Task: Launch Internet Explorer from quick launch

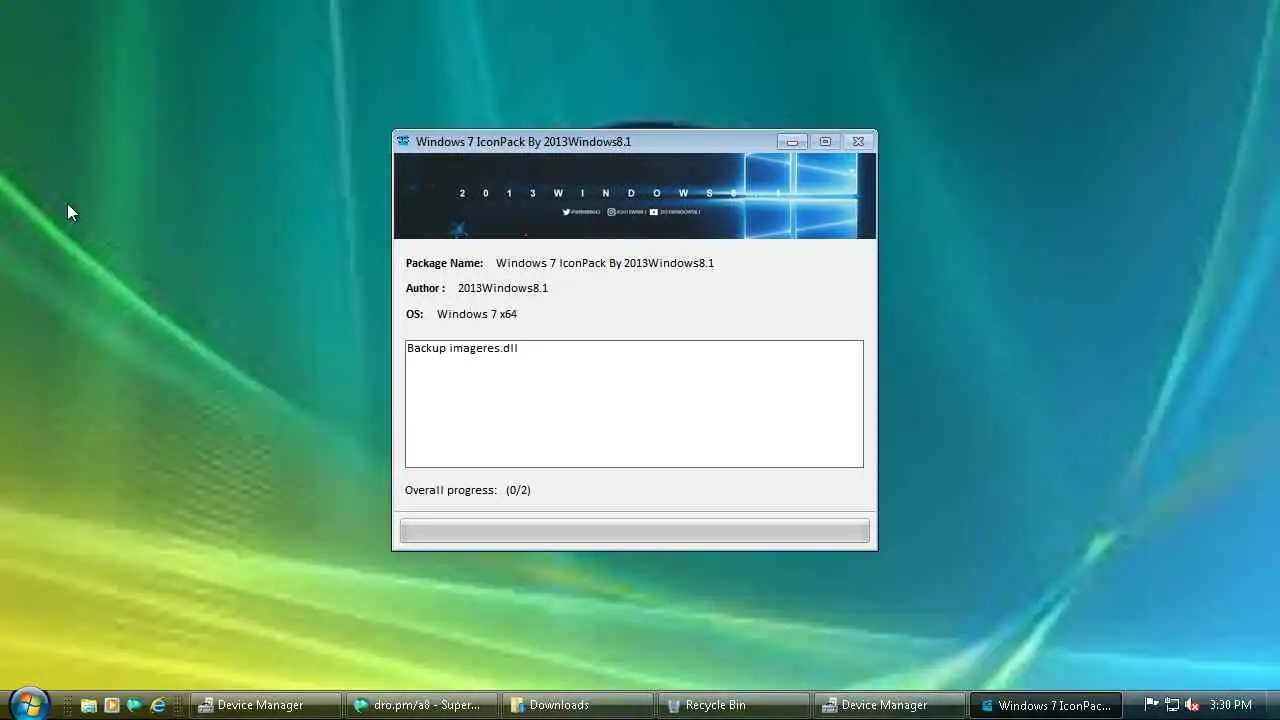Action: coord(158,705)
